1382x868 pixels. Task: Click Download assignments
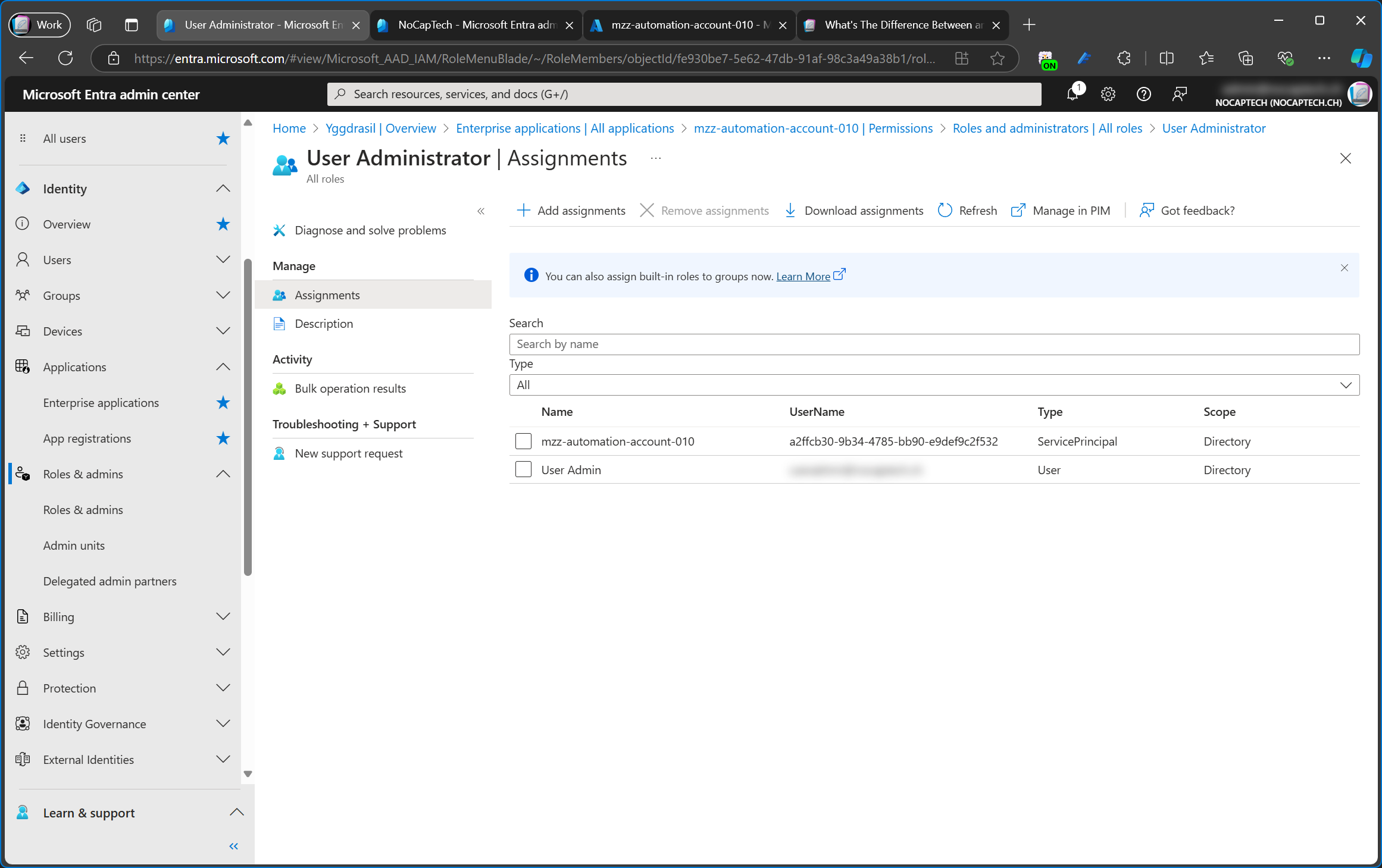[854, 211]
